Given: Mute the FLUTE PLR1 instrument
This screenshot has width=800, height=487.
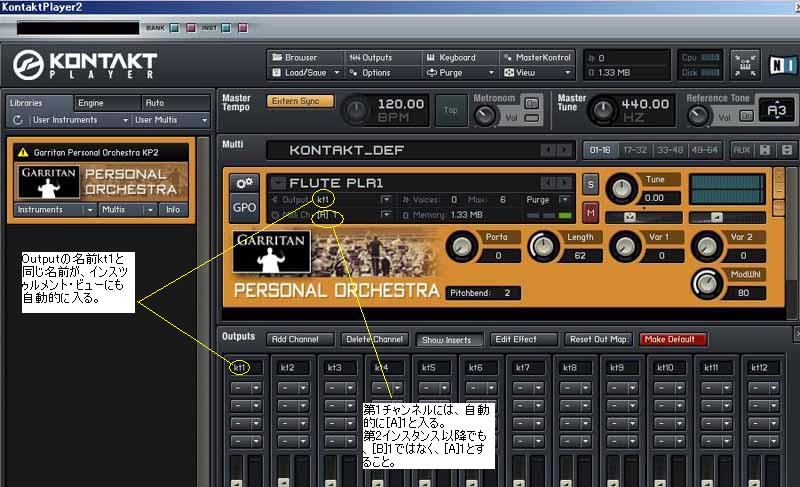Looking at the screenshot, I should [590, 213].
